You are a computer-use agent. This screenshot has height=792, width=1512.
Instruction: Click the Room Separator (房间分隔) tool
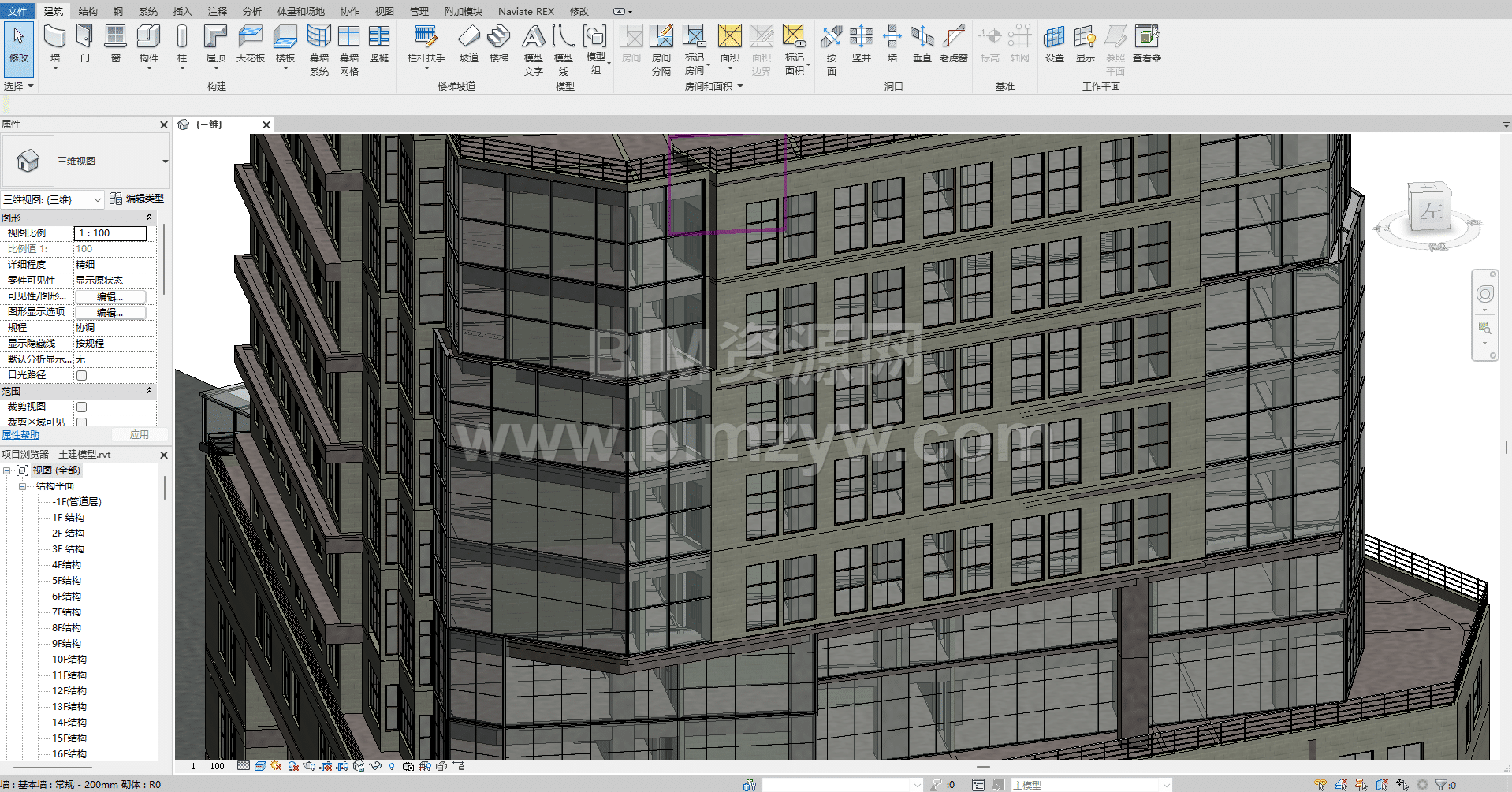tap(661, 49)
